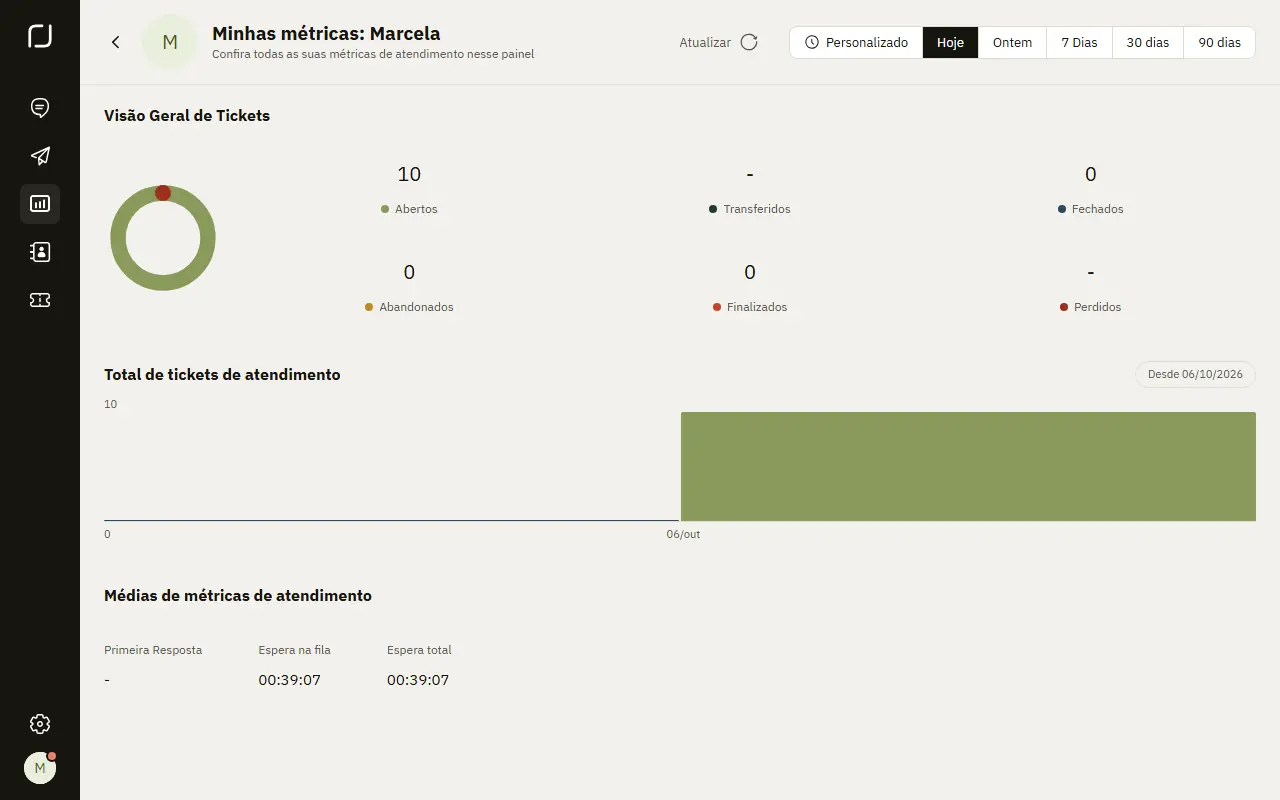Click the Abandonados legend label

click(416, 307)
